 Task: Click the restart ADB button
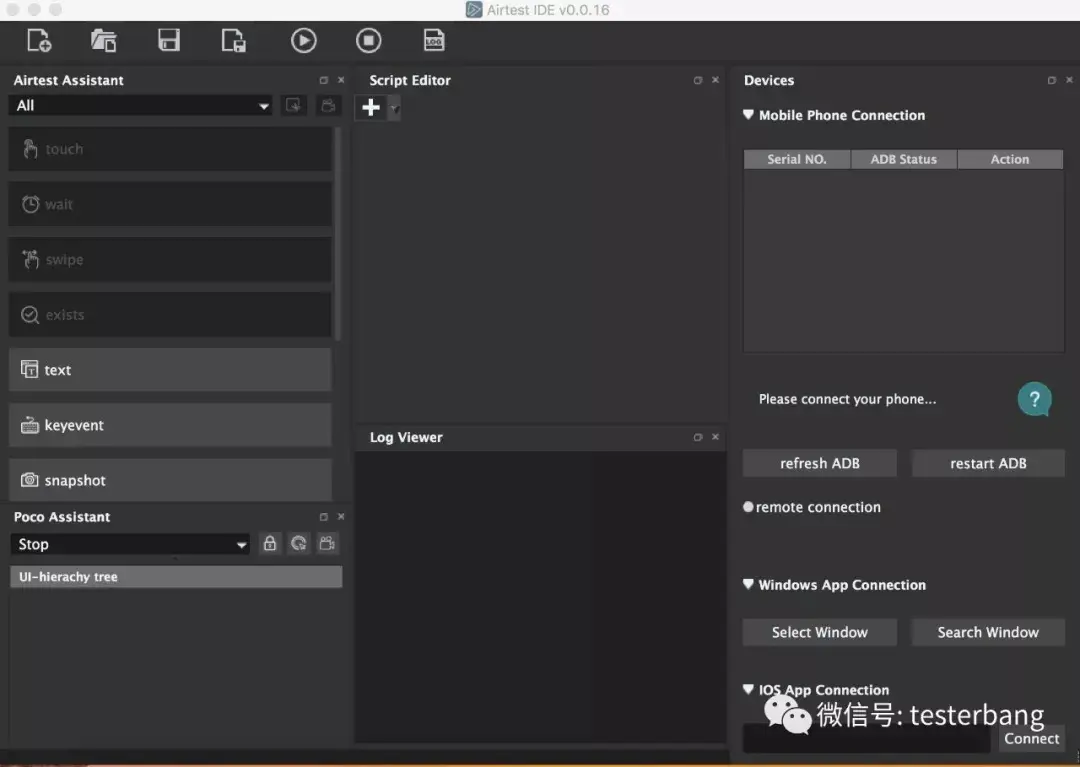(x=988, y=463)
